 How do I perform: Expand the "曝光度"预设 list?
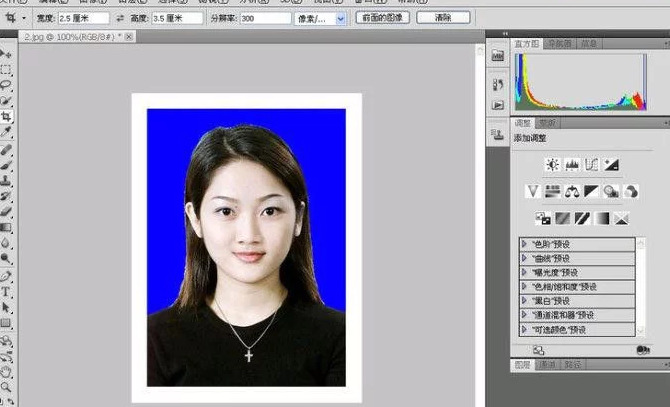[524, 272]
